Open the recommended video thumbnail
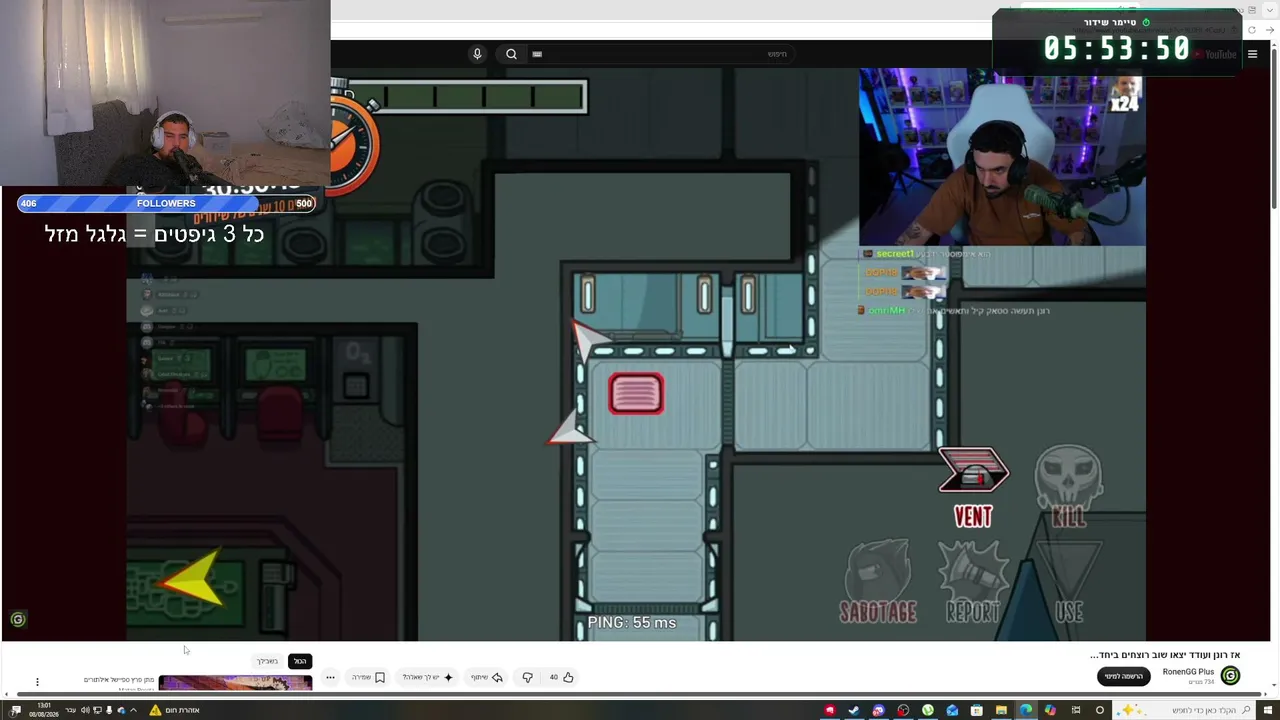The image size is (1280, 720). [x=235, y=683]
